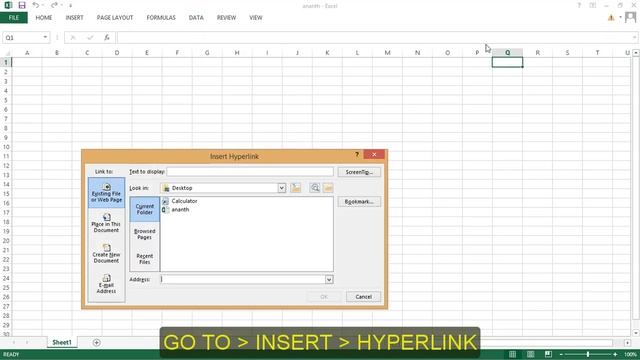
Task: Select Place in This Document option
Action: point(107,223)
